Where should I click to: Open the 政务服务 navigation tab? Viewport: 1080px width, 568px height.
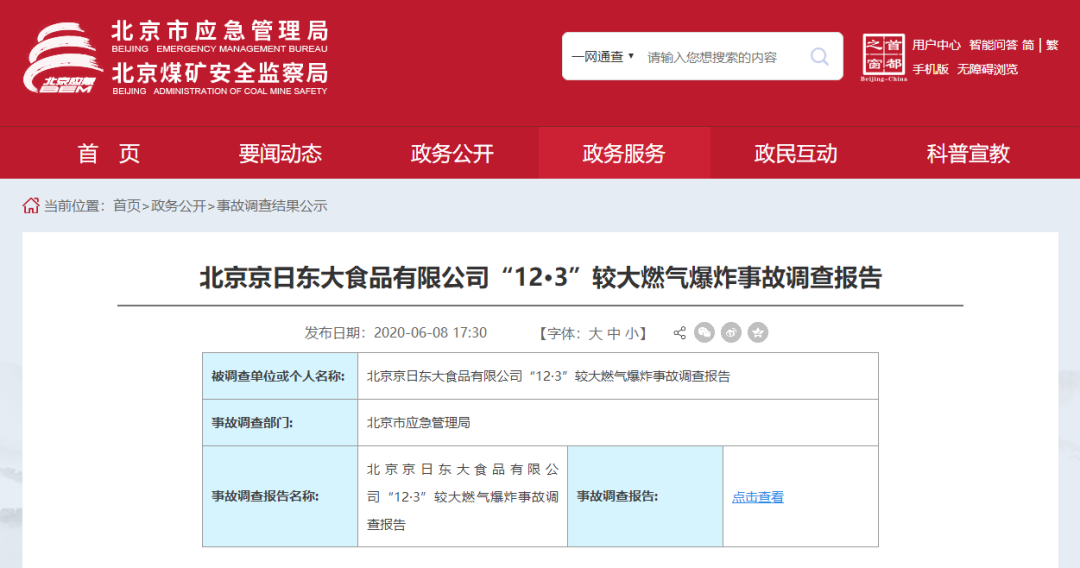[624, 153]
